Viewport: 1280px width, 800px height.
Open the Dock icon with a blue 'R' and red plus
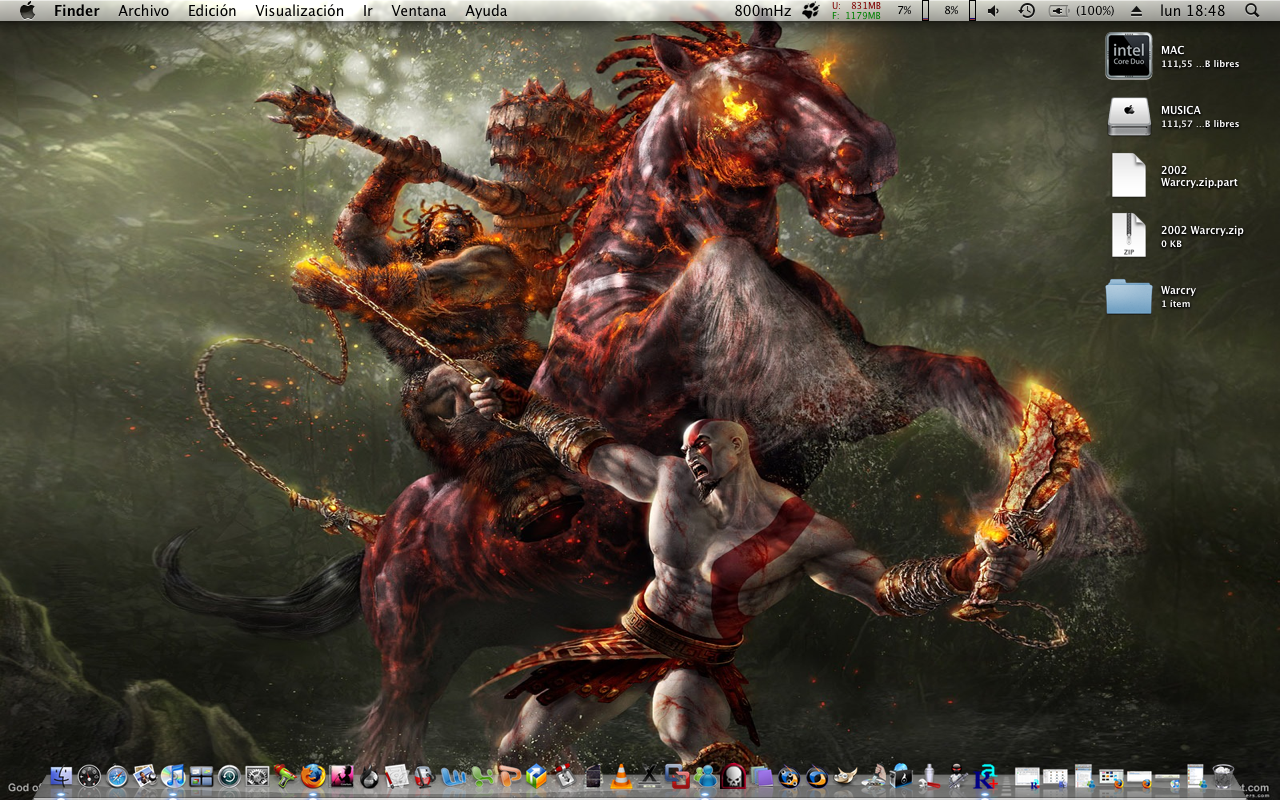click(x=985, y=776)
